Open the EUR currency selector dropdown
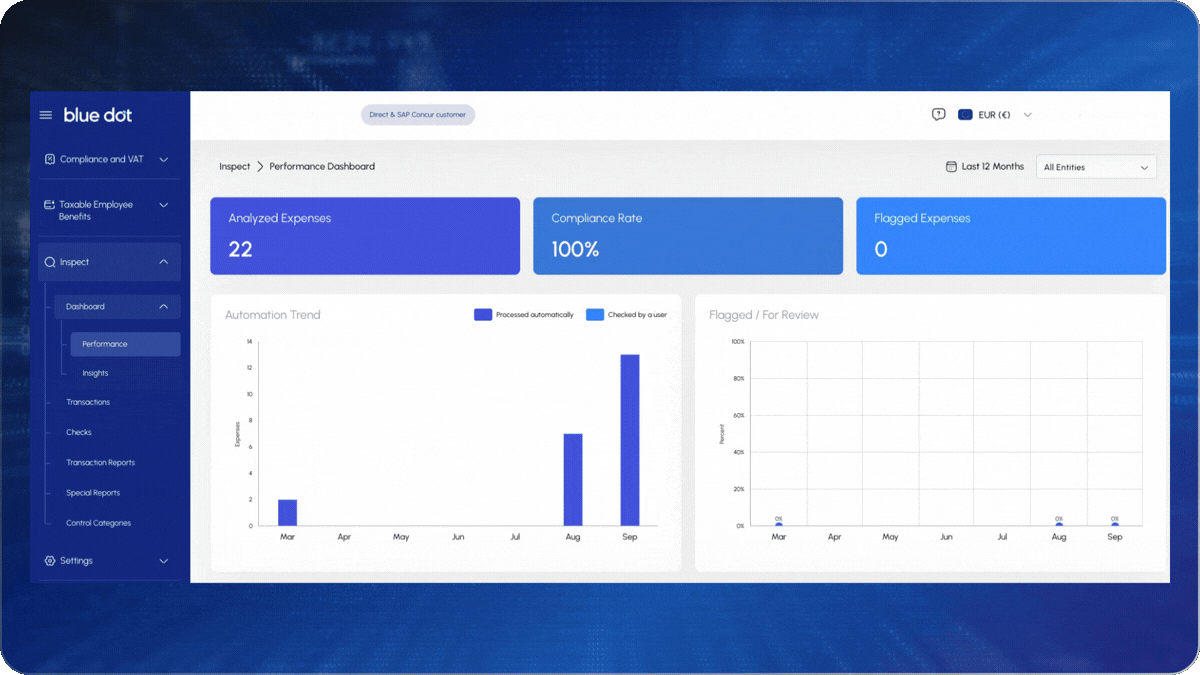Viewport: 1200px width, 675px height. point(1027,115)
